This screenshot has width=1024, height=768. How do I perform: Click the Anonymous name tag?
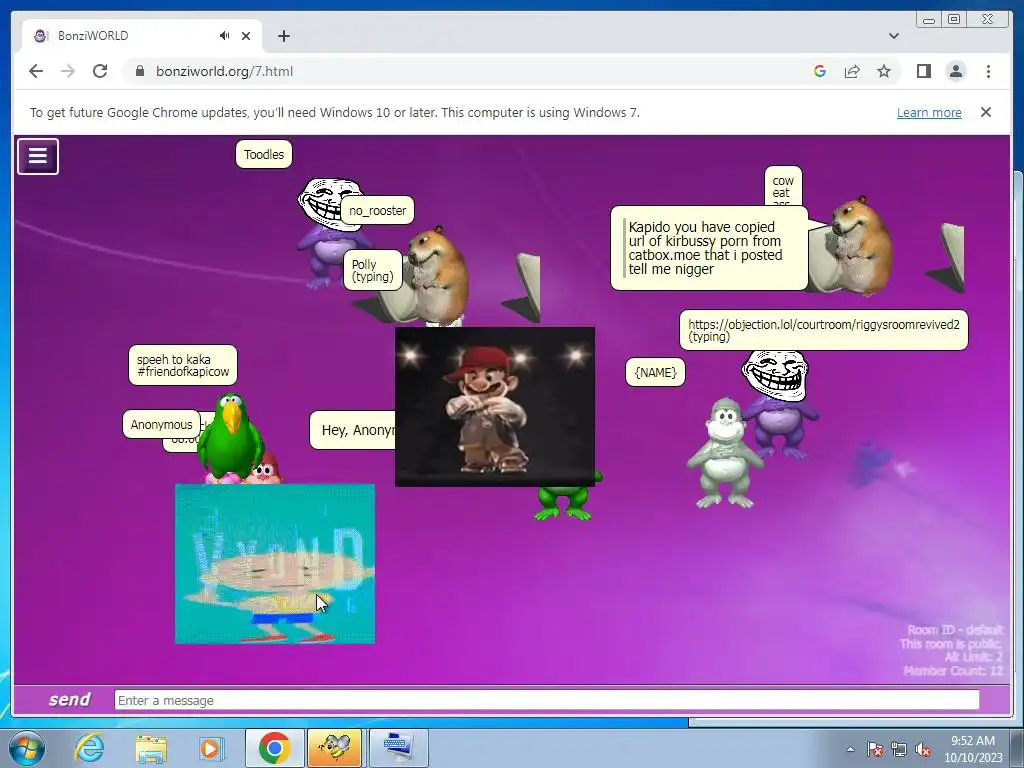click(161, 424)
